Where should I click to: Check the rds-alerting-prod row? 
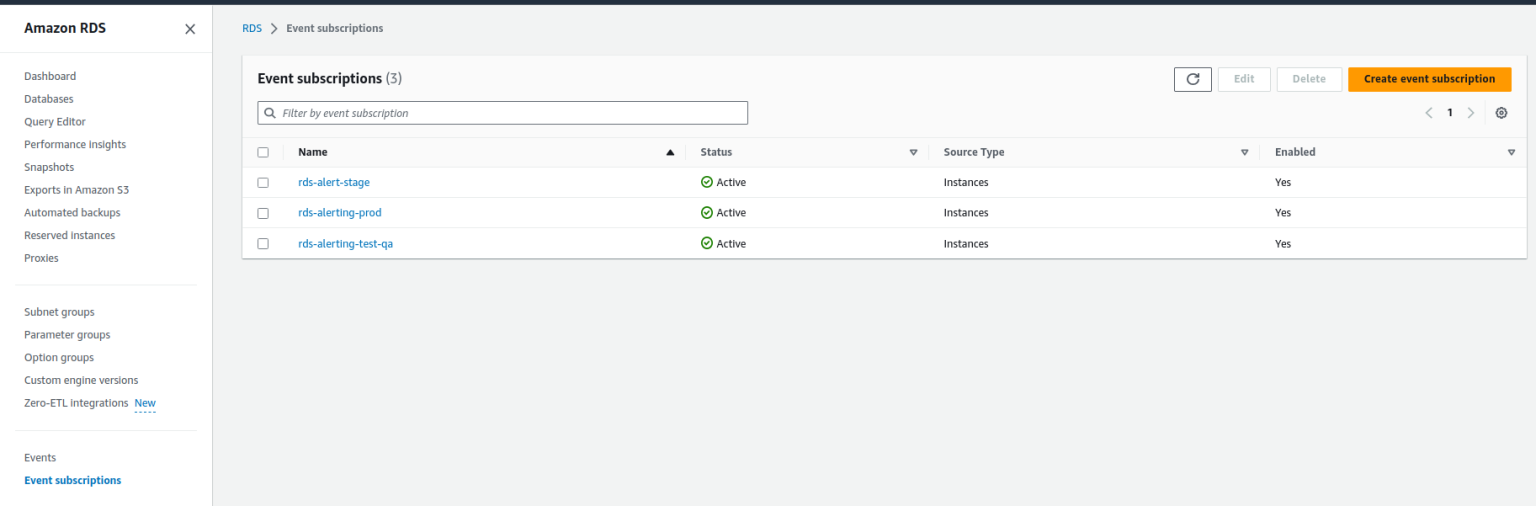pyautogui.click(x=263, y=213)
